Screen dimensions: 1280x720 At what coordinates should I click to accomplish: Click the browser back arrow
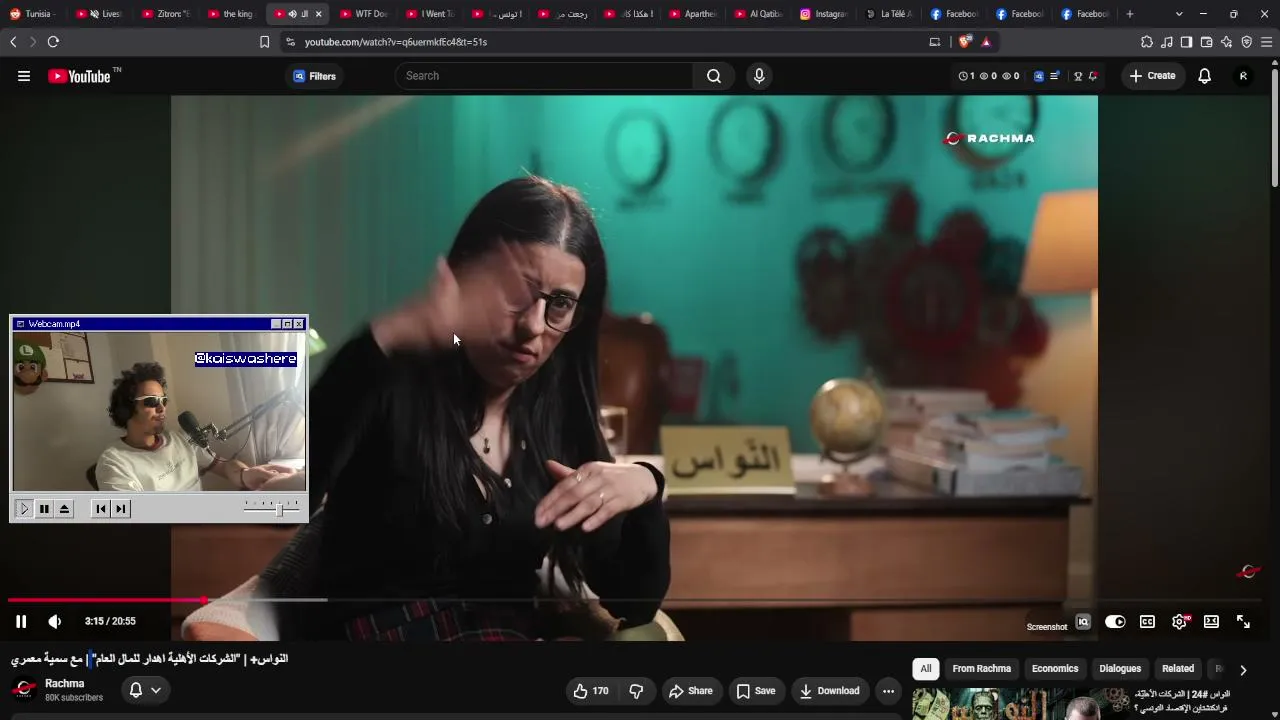pos(13,42)
